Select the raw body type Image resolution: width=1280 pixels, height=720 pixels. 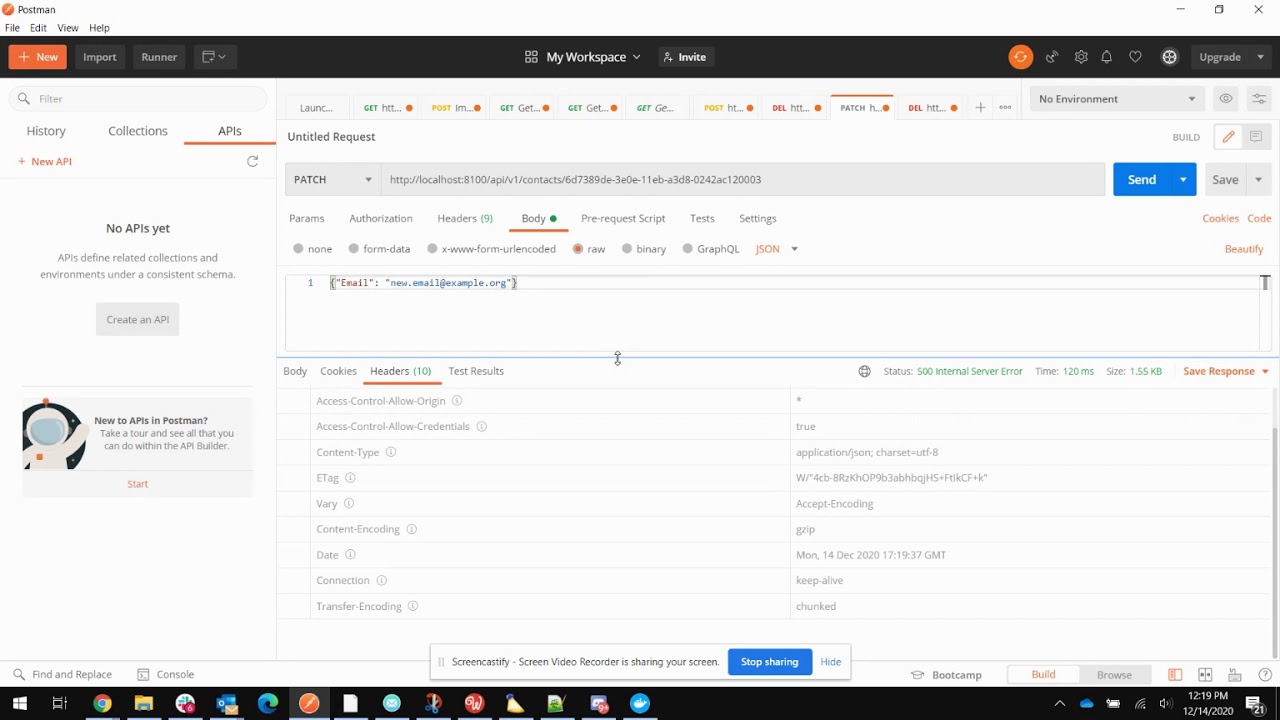tap(589, 249)
